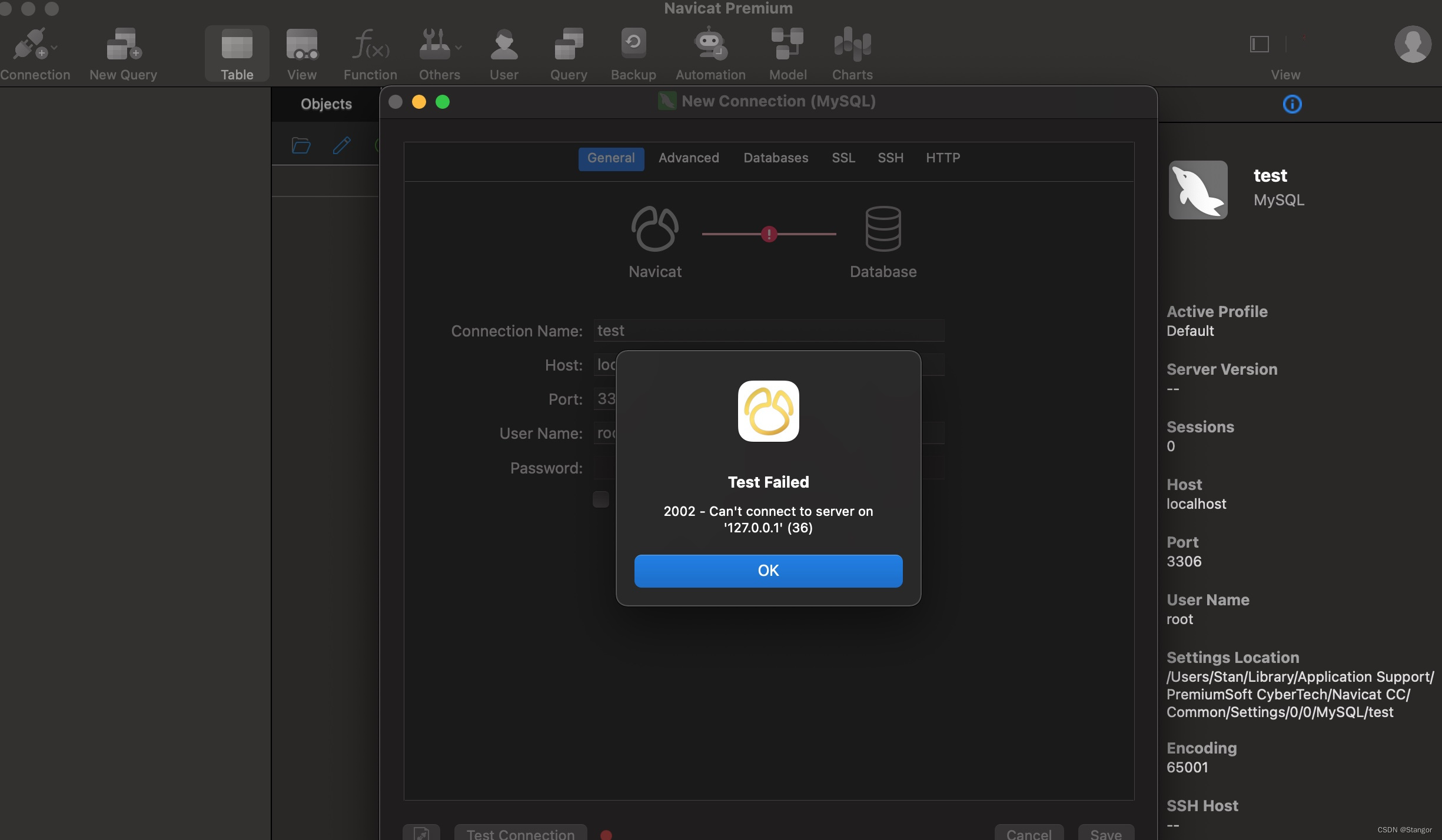
Task: Click the Test Connection button
Action: [x=520, y=833]
